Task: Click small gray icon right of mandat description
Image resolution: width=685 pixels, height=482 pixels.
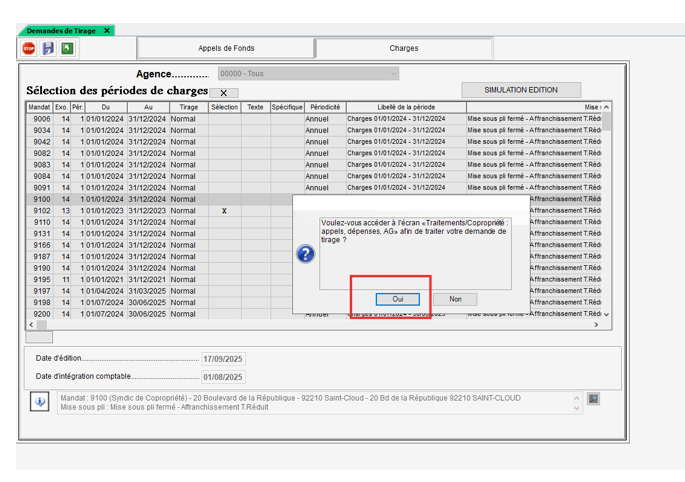Action: pos(593,399)
